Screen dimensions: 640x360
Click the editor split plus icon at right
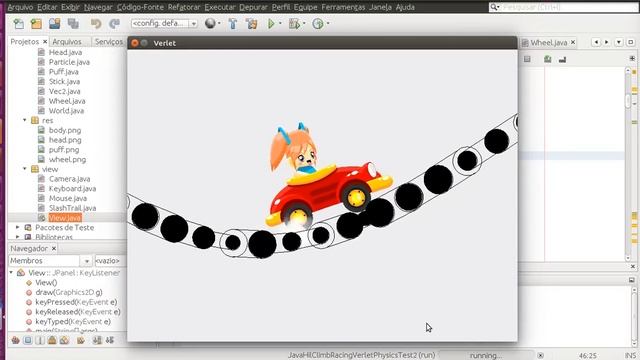click(632, 58)
